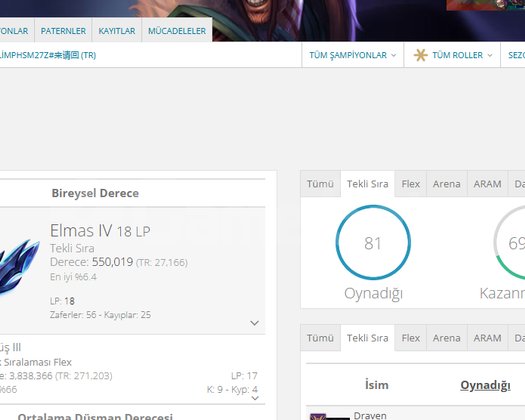Click the Sıralaması Flex label
Screen dimensions: 525x420
(x=38, y=362)
